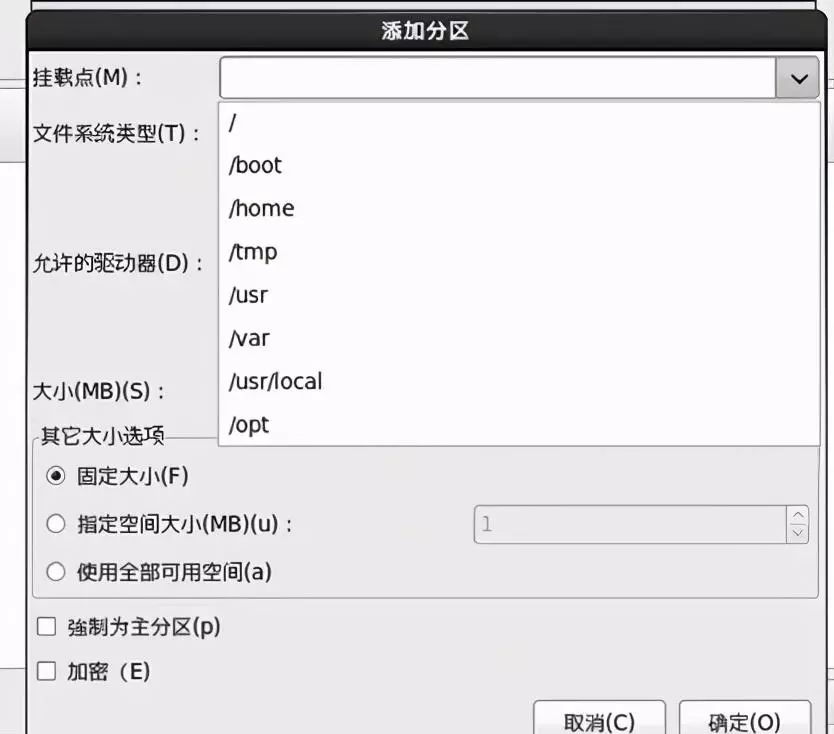Click the mount point text field
The image size is (834, 734).
point(497,79)
